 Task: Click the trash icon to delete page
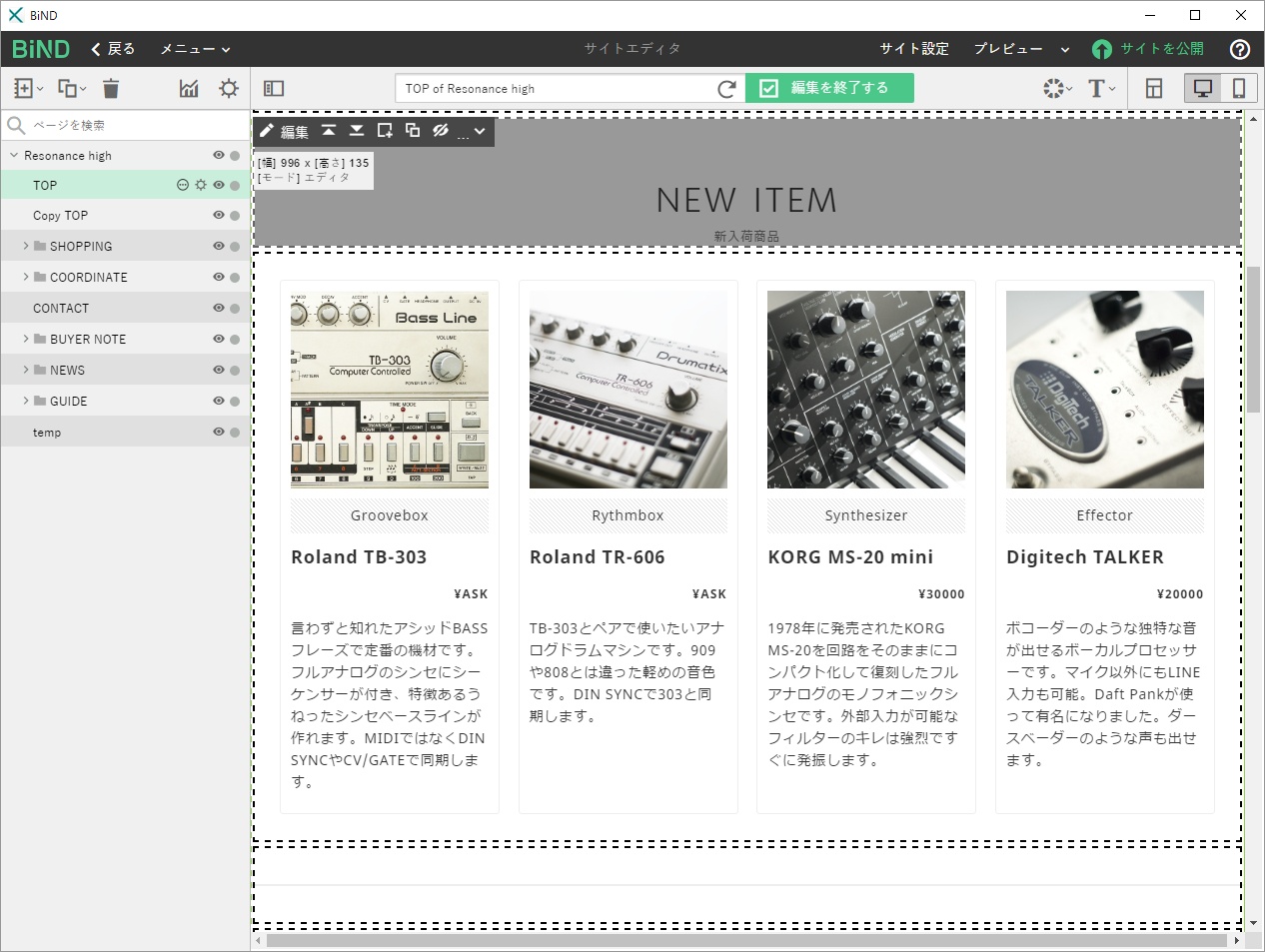(x=111, y=88)
